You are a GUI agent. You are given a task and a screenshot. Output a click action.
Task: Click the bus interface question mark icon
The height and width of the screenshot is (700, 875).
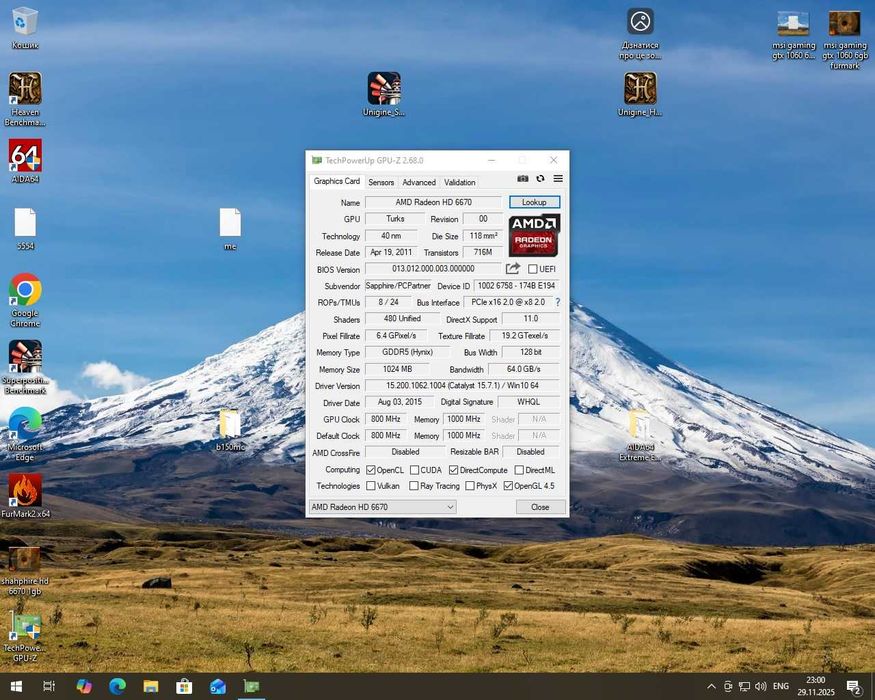click(557, 302)
